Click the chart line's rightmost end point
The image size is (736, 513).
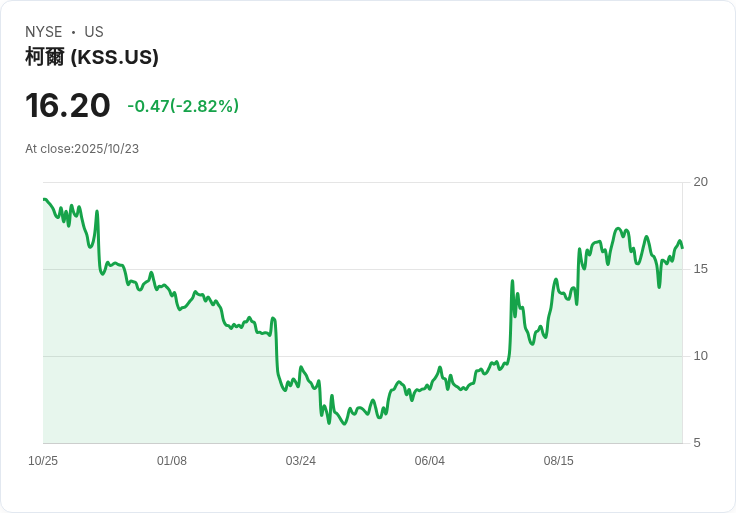[682, 247]
